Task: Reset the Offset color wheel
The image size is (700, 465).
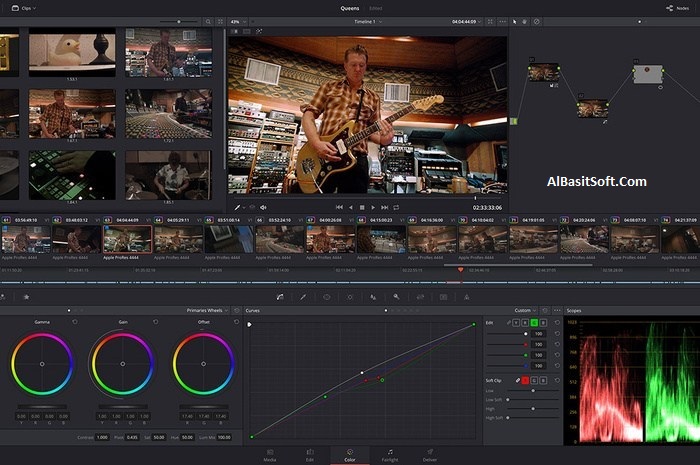Action: tap(236, 322)
